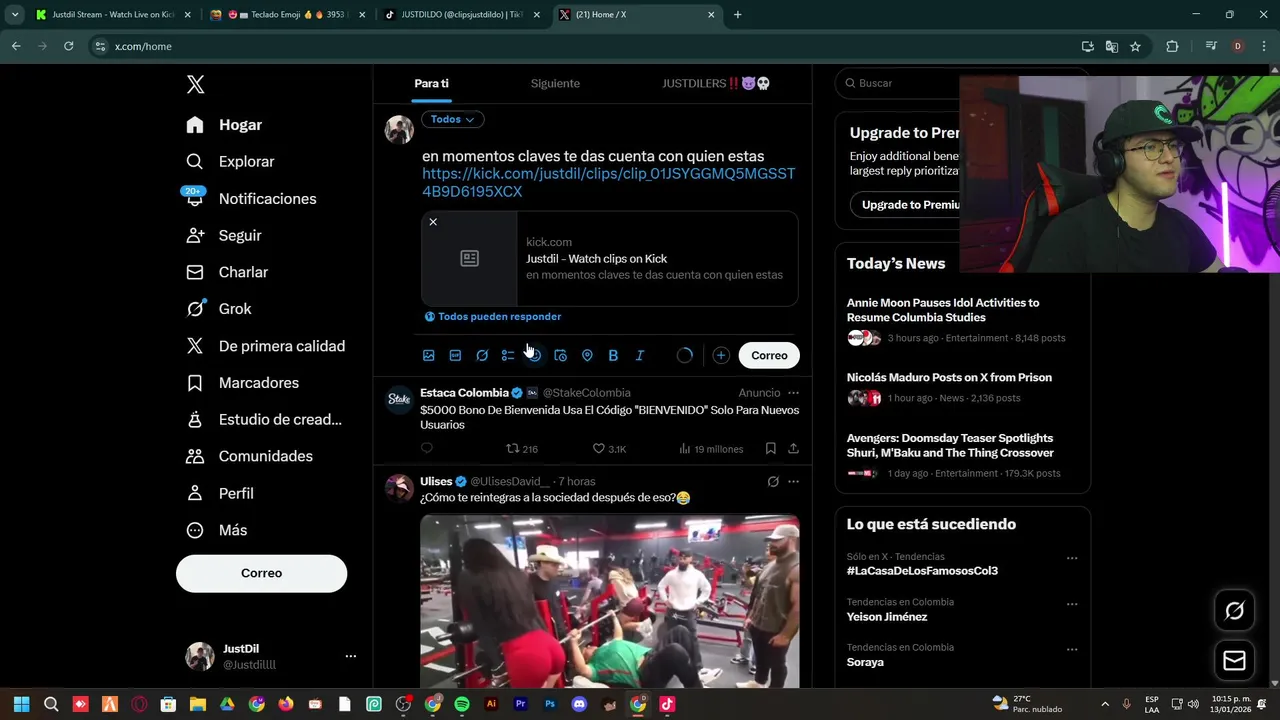Remove the kick.com link preview card
Screen dimensions: 1280x720
[433, 222]
